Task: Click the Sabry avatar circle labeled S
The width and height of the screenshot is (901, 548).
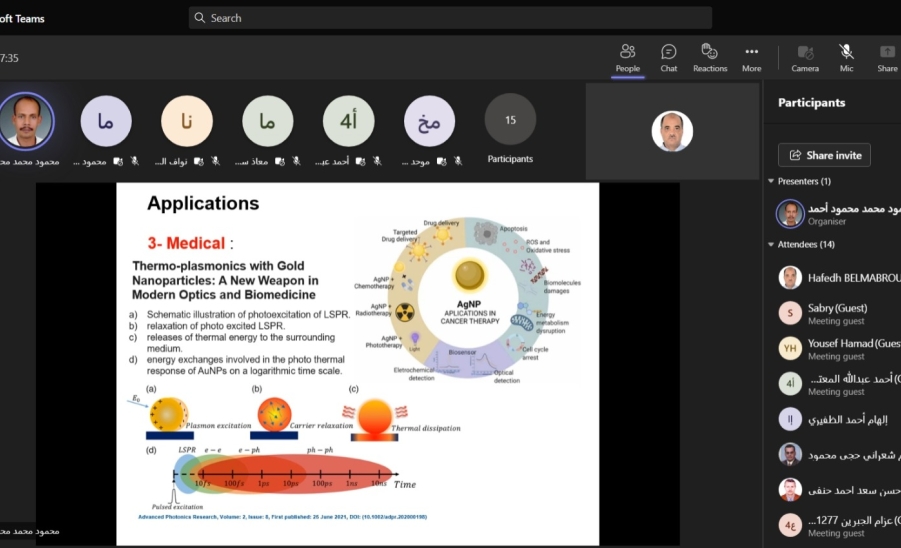Action: (x=790, y=313)
